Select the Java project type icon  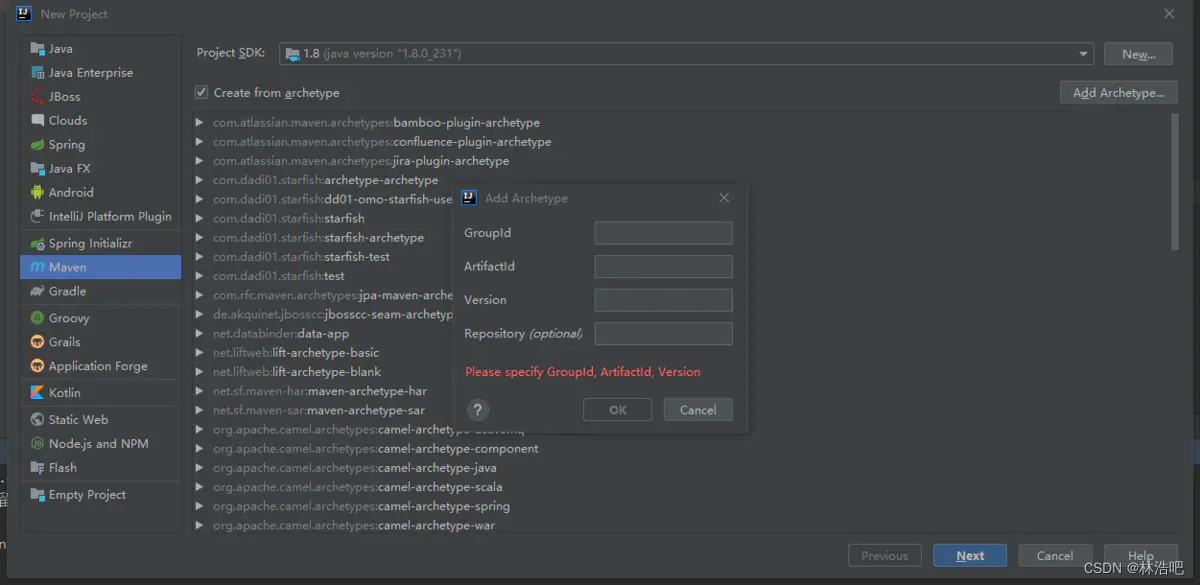click(37, 48)
